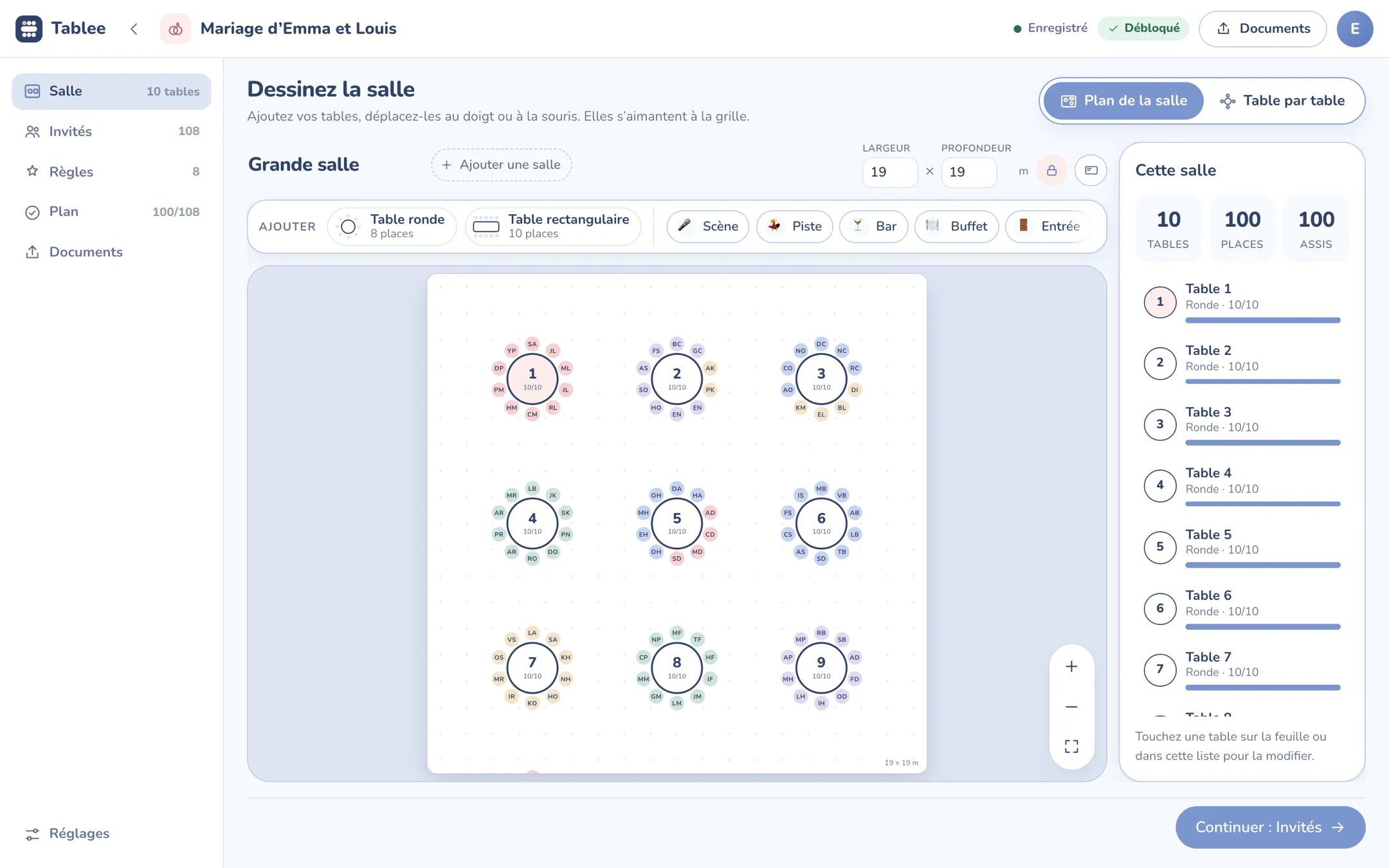Click guest DC seat at table 3
This screenshot has width=1389, height=868.
[821, 344]
